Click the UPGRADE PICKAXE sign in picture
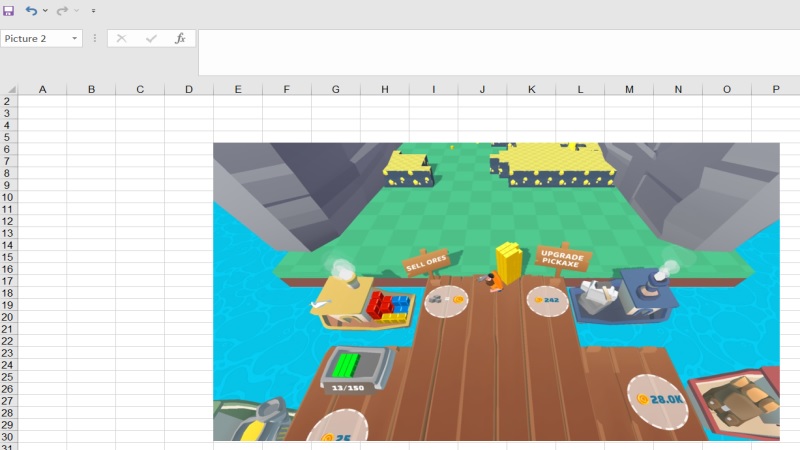800x450 pixels. click(x=562, y=259)
